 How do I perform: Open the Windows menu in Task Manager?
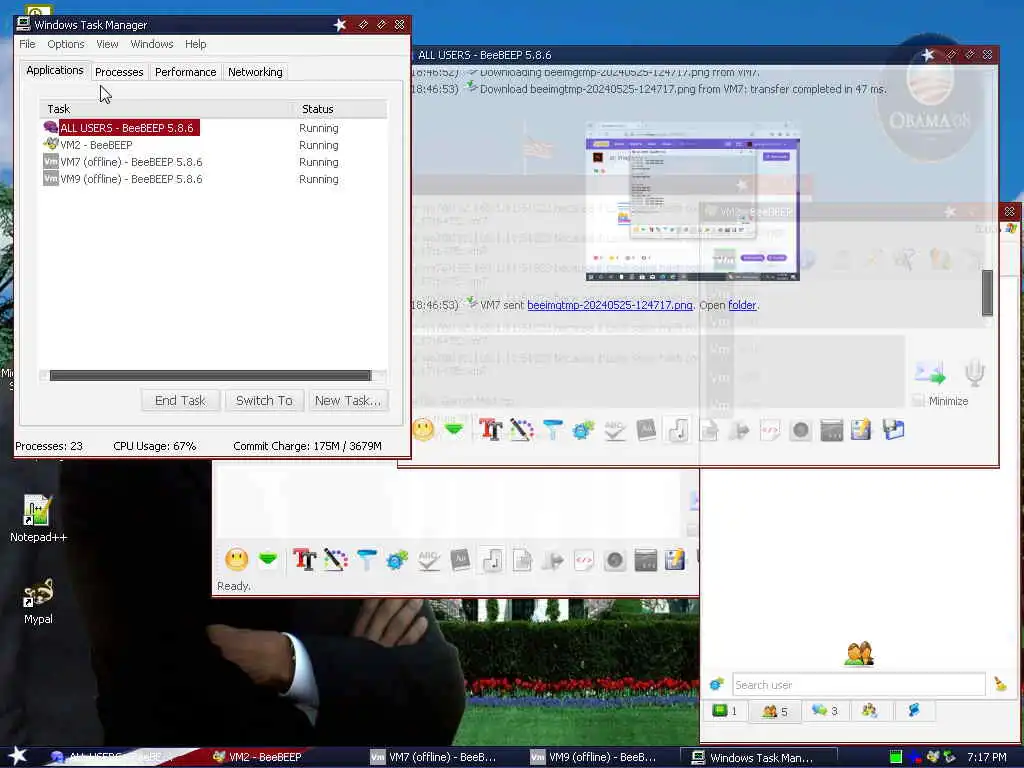click(x=152, y=44)
